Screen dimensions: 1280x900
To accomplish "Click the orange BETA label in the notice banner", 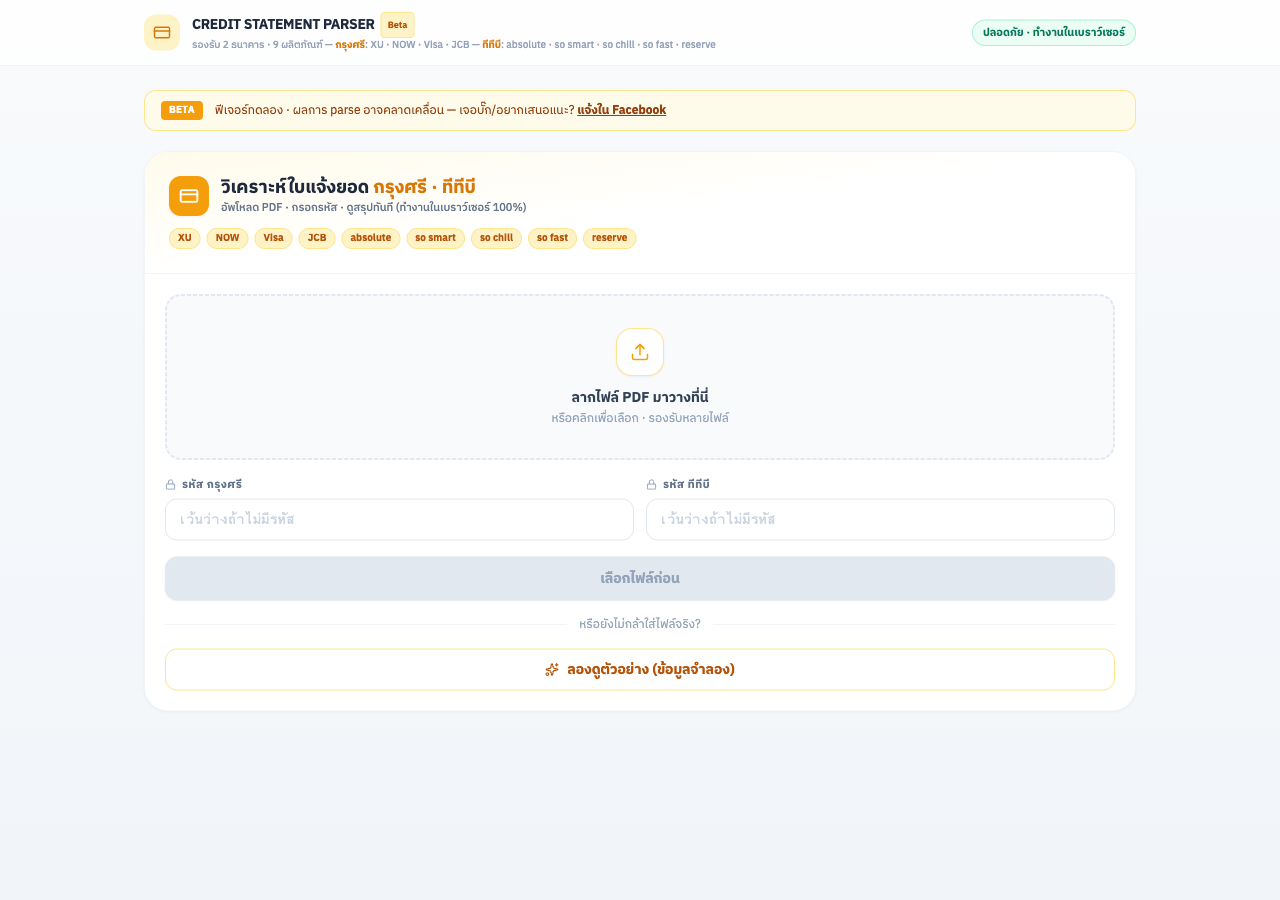I will click(x=182, y=110).
